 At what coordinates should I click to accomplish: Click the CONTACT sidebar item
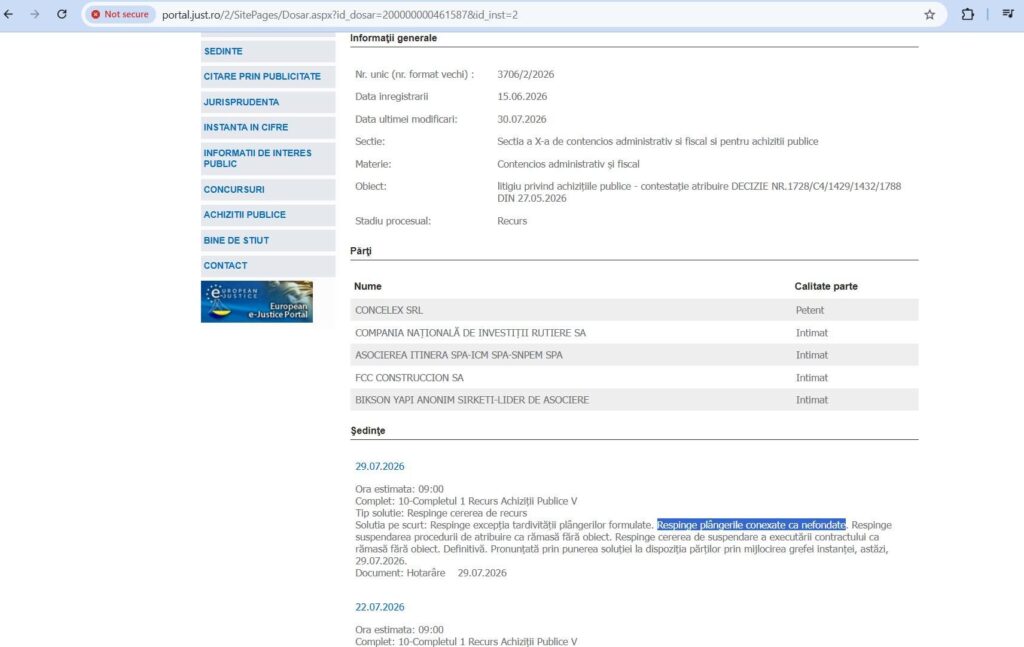point(268,266)
